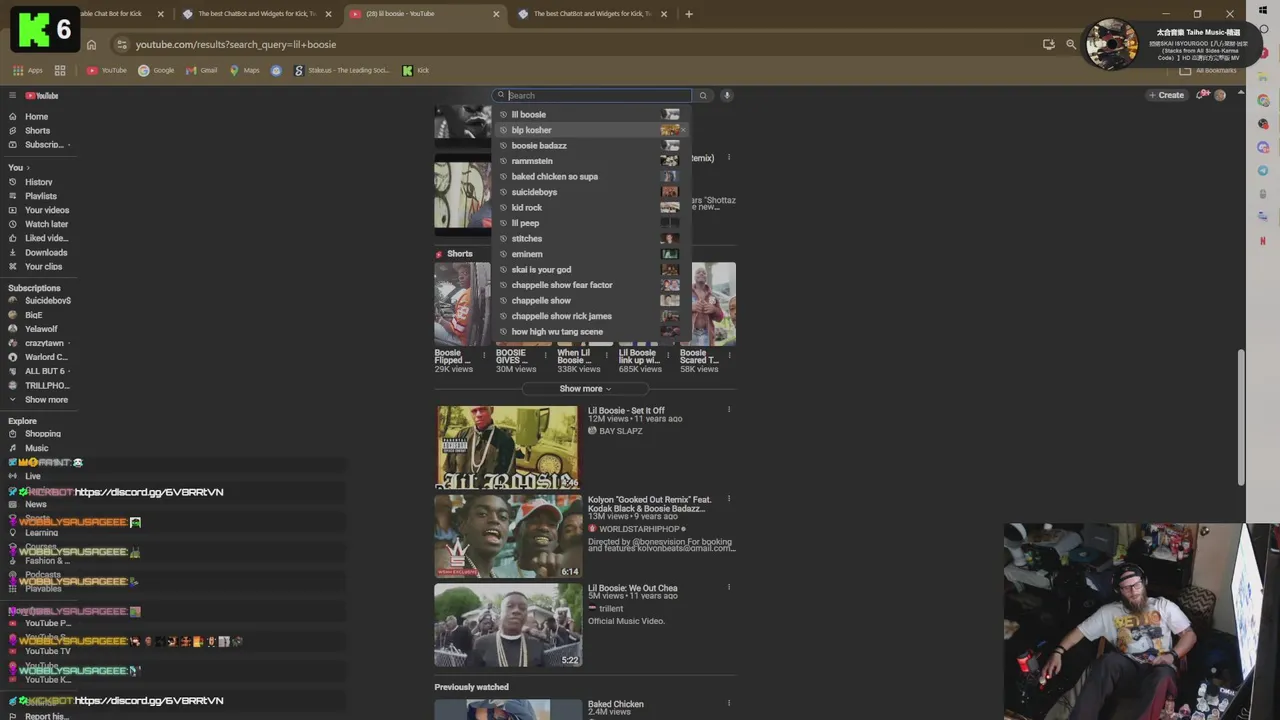Viewport: 1280px width, 720px height.
Task: Expand Shorts shelf with 'Show more'
Action: (585, 389)
